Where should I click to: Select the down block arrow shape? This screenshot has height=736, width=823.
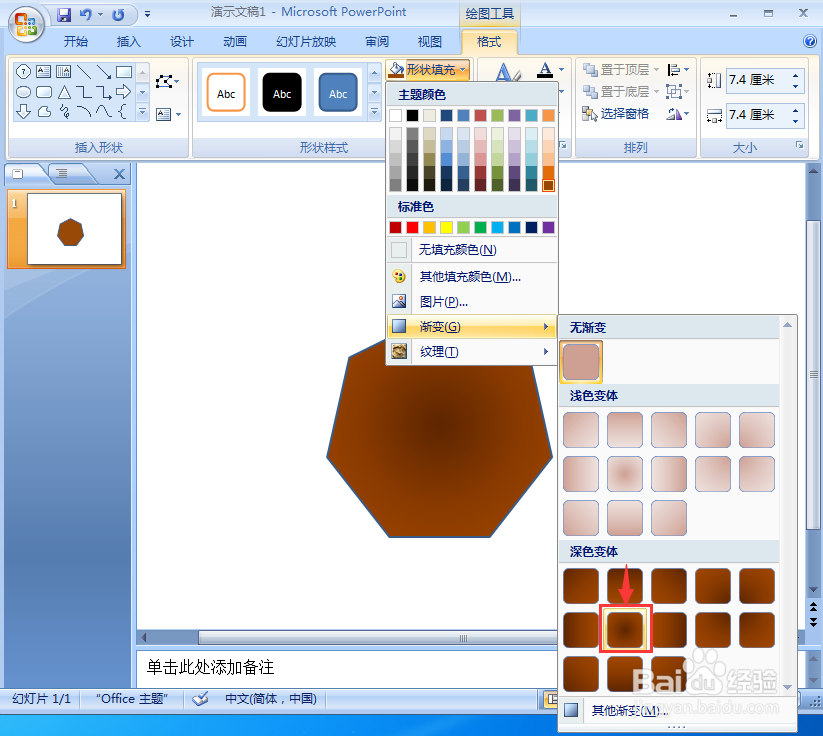[24, 111]
